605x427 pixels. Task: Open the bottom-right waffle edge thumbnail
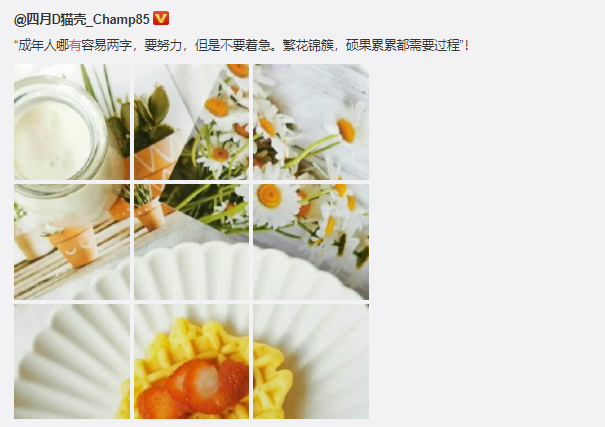click(x=311, y=361)
